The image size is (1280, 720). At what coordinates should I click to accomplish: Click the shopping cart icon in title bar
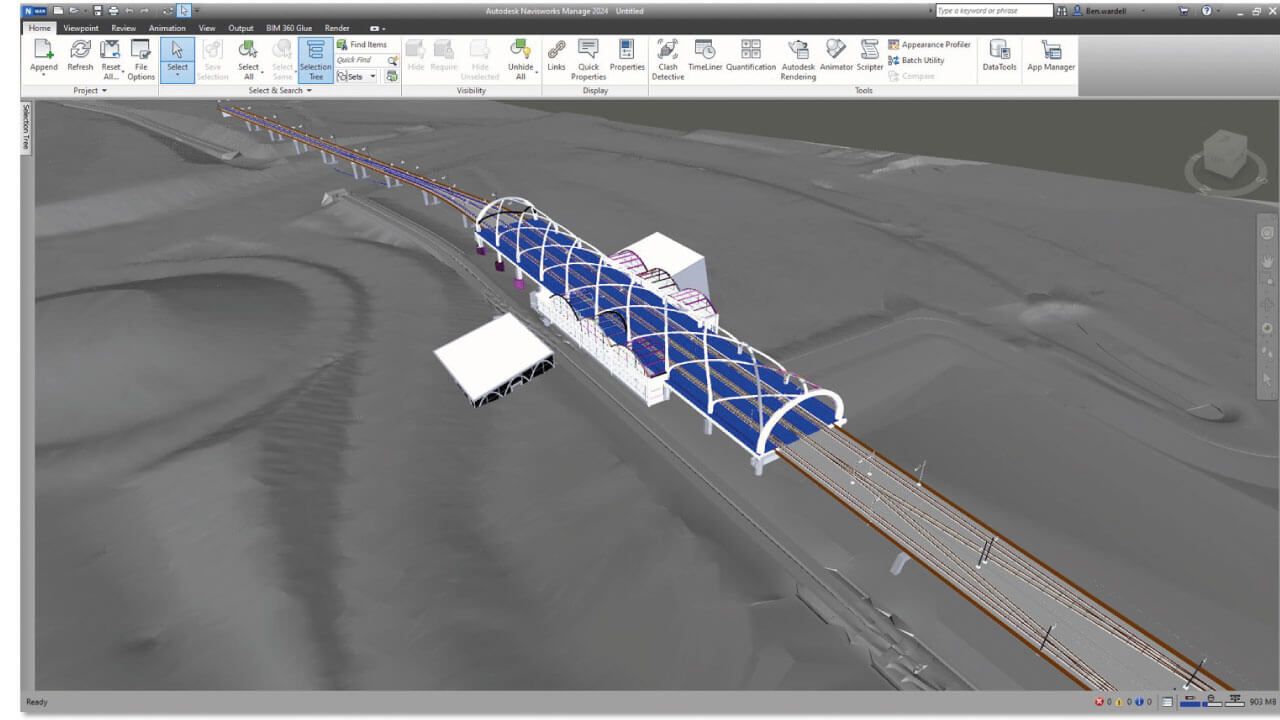[x=1183, y=11]
